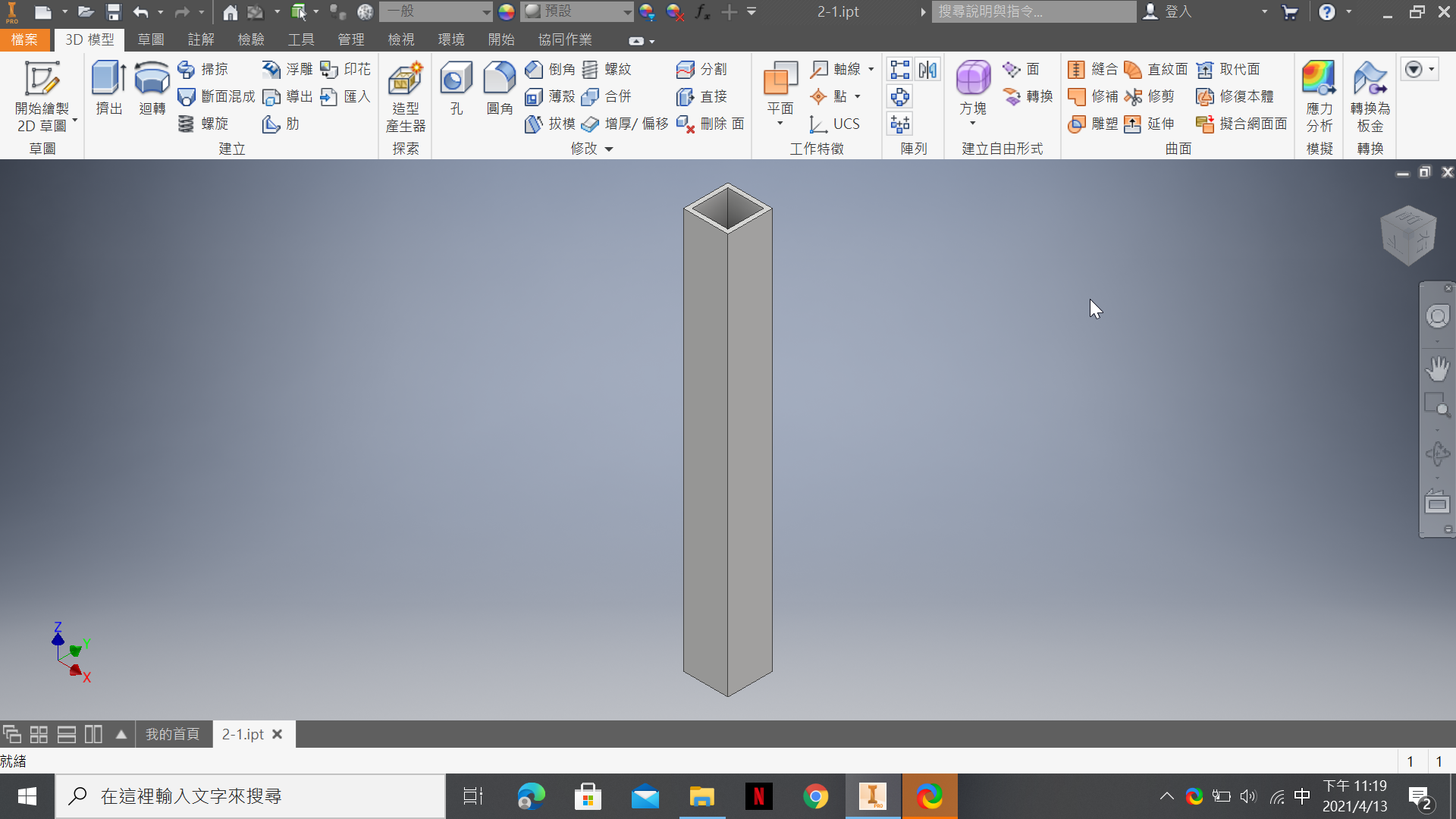1456x819 pixels.
Task: Pick the Decal (印花) tool
Action: (x=345, y=69)
